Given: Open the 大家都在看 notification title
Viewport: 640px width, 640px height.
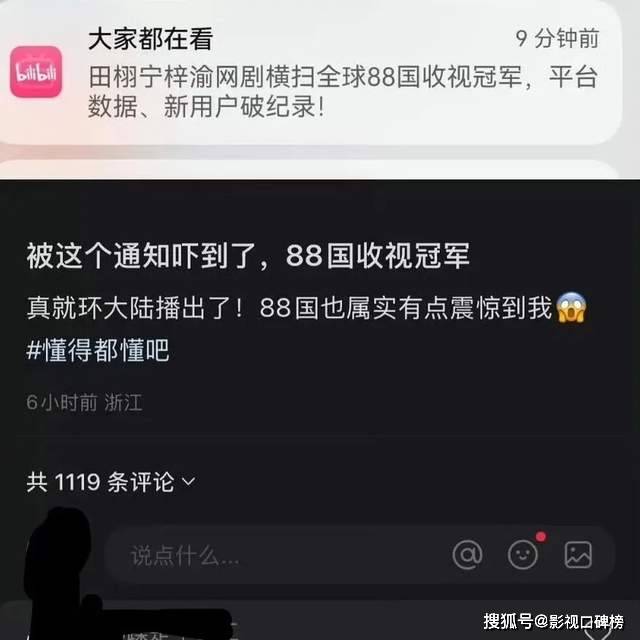Looking at the screenshot, I should (x=151, y=39).
